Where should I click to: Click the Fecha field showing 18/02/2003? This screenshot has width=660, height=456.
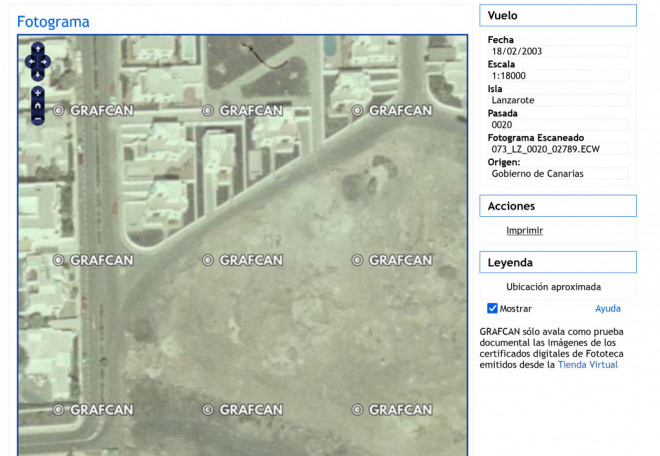click(x=558, y=51)
